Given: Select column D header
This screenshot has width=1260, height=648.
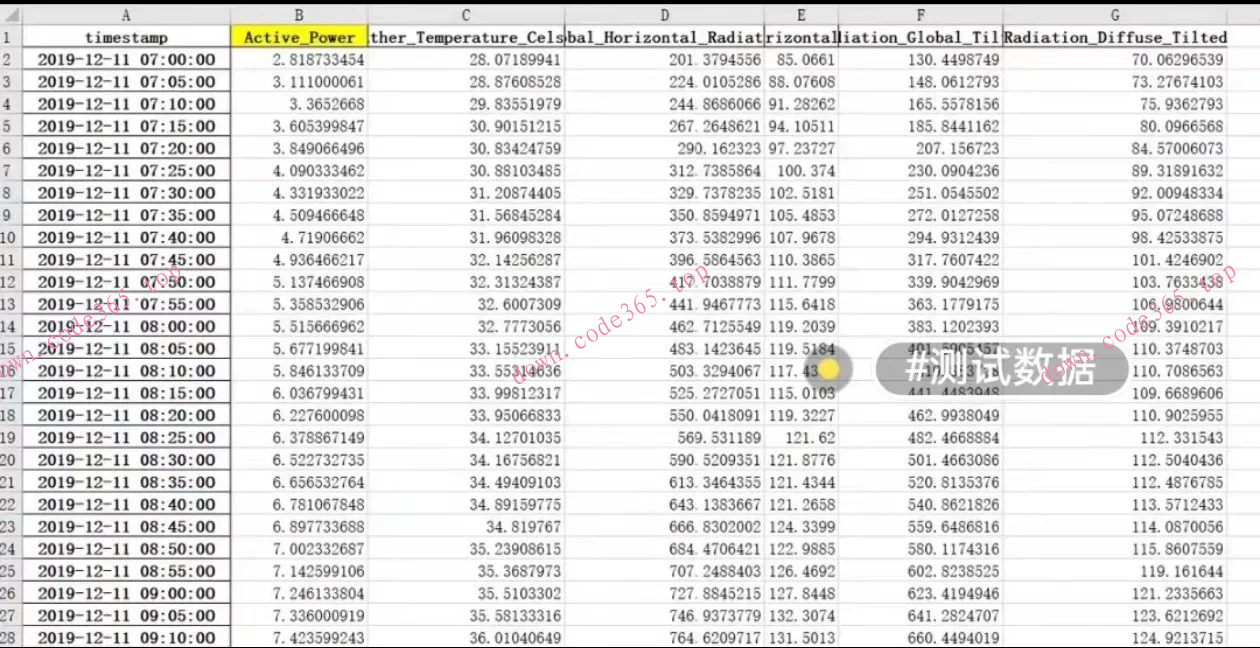Looking at the screenshot, I should pyautogui.click(x=665, y=15).
